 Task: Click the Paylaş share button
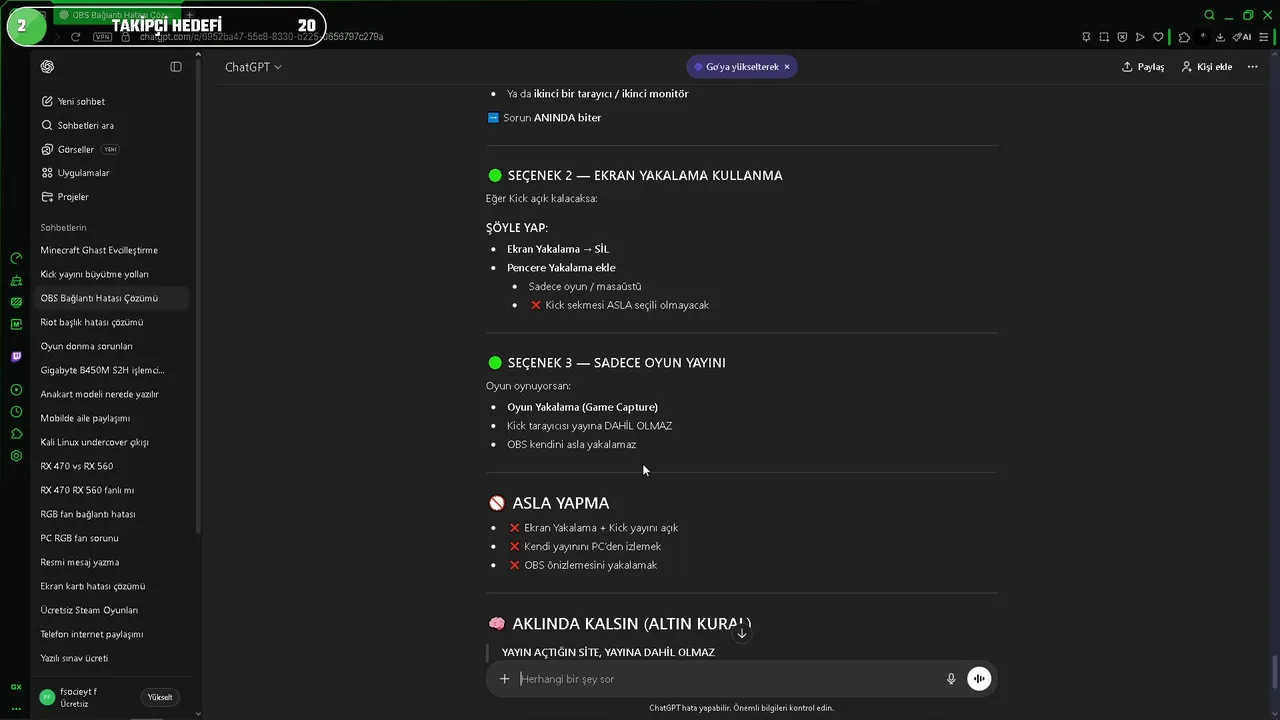pyautogui.click(x=1143, y=67)
